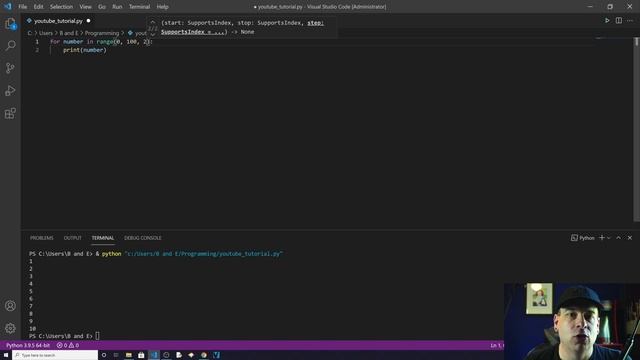
Task: Open the Source Control view
Action: coord(10,68)
